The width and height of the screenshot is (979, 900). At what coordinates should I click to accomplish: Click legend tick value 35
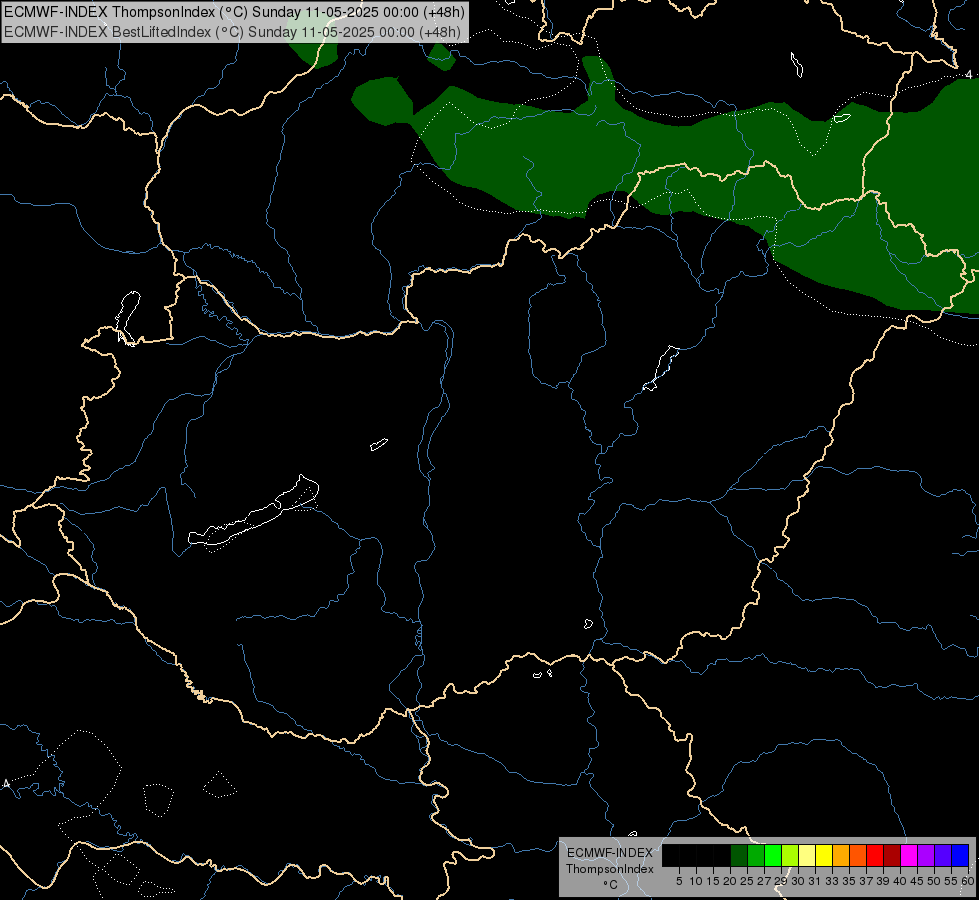(849, 881)
